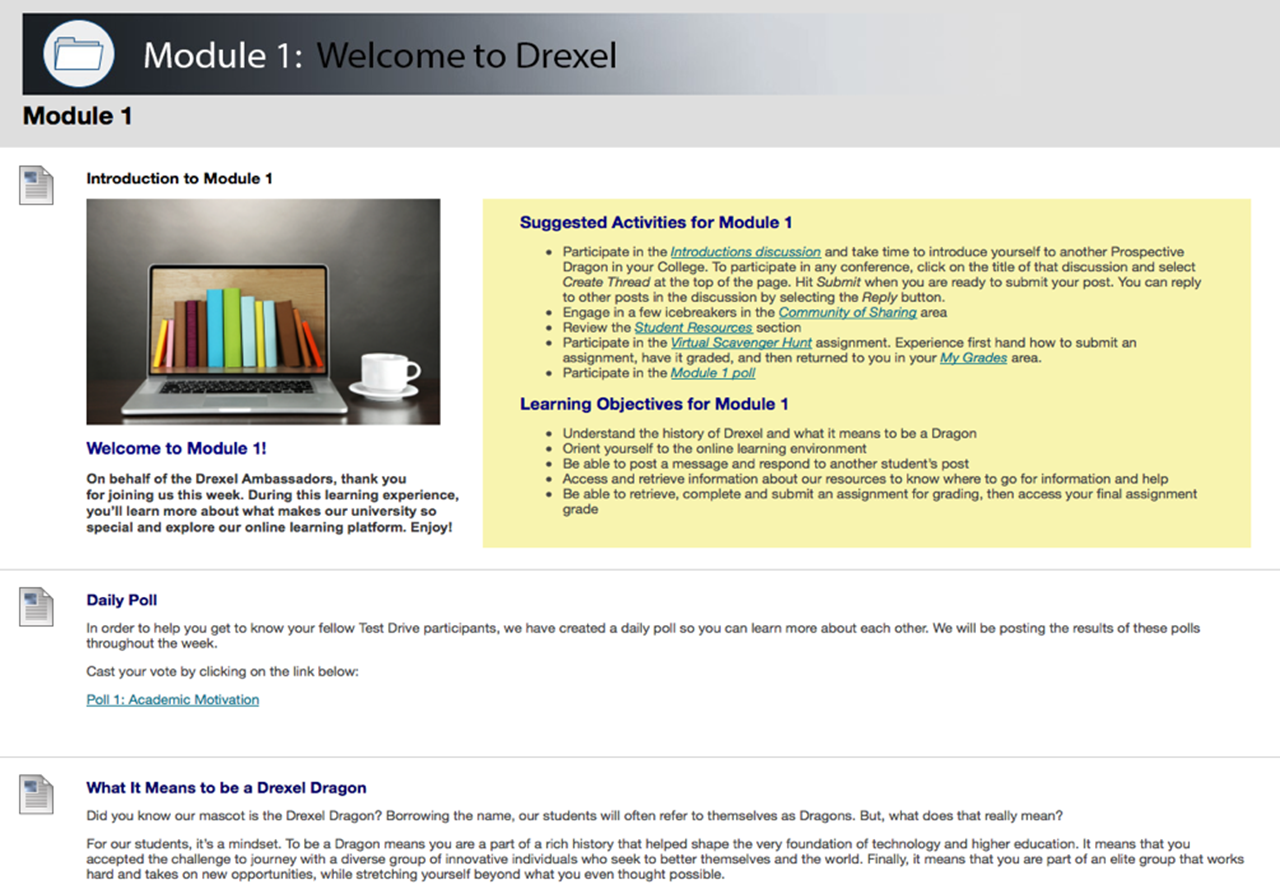This screenshot has height=894, width=1280.
Task: Click the Learning Objectives for Module 1 heading
Action: point(654,404)
